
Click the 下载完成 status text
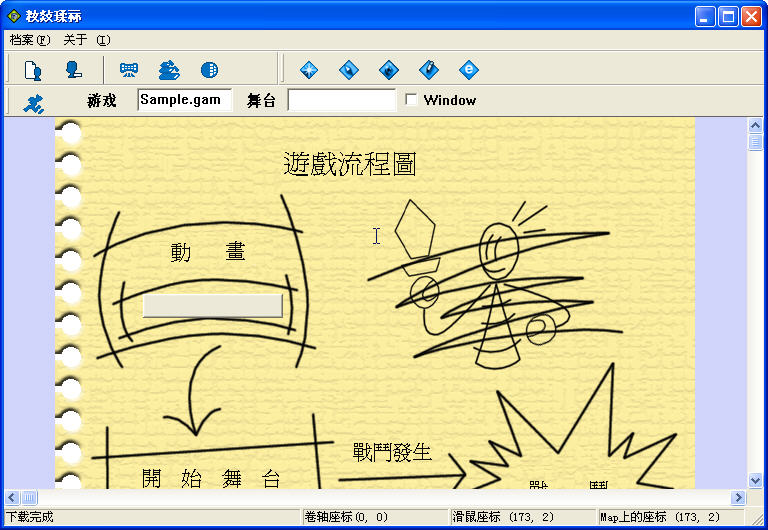click(x=29, y=517)
